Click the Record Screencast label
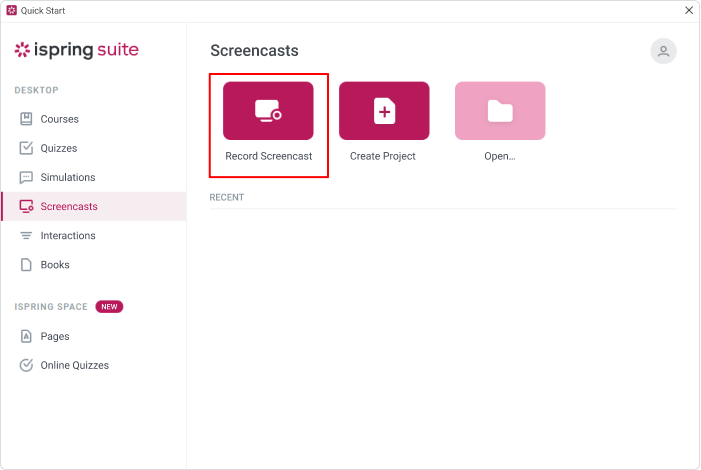 coord(269,156)
